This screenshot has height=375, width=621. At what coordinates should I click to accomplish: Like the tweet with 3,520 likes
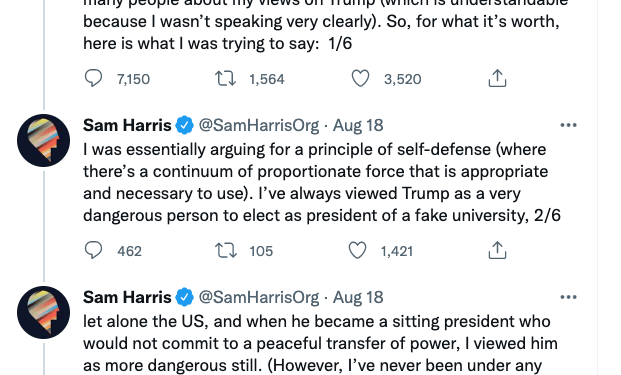click(x=360, y=78)
